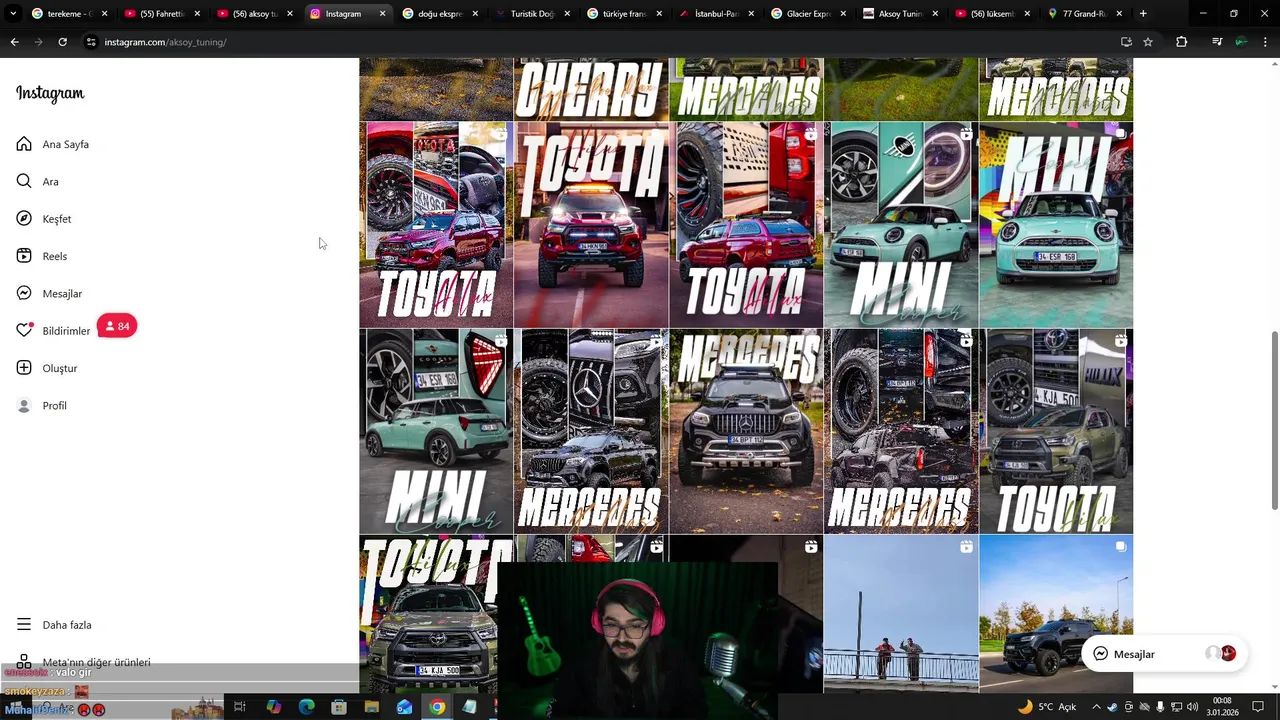Go to Keşfet explore page
This screenshot has width=1280, height=720.
pos(44,219)
